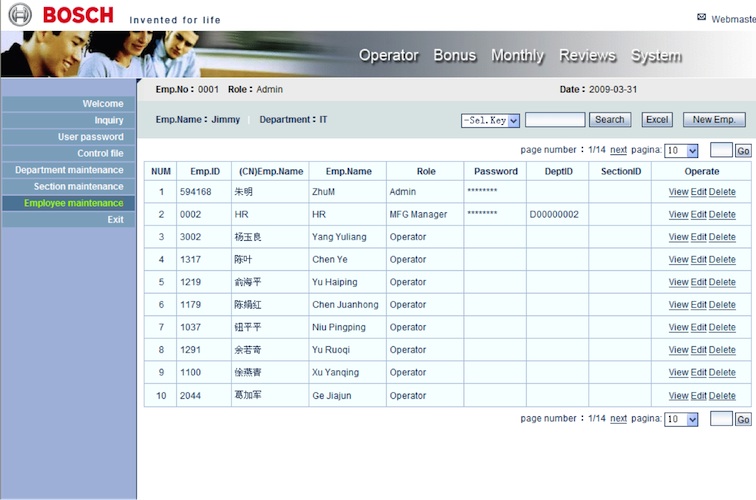The image size is (756, 500).
Task: Click the top next page link
Action: pos(618,150)
